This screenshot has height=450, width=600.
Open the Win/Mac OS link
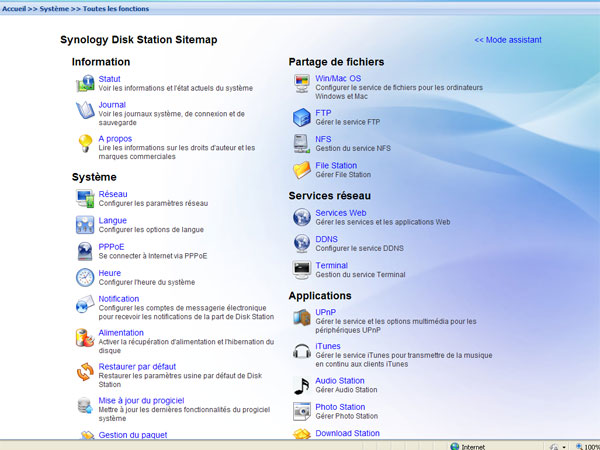coord(338,78)
